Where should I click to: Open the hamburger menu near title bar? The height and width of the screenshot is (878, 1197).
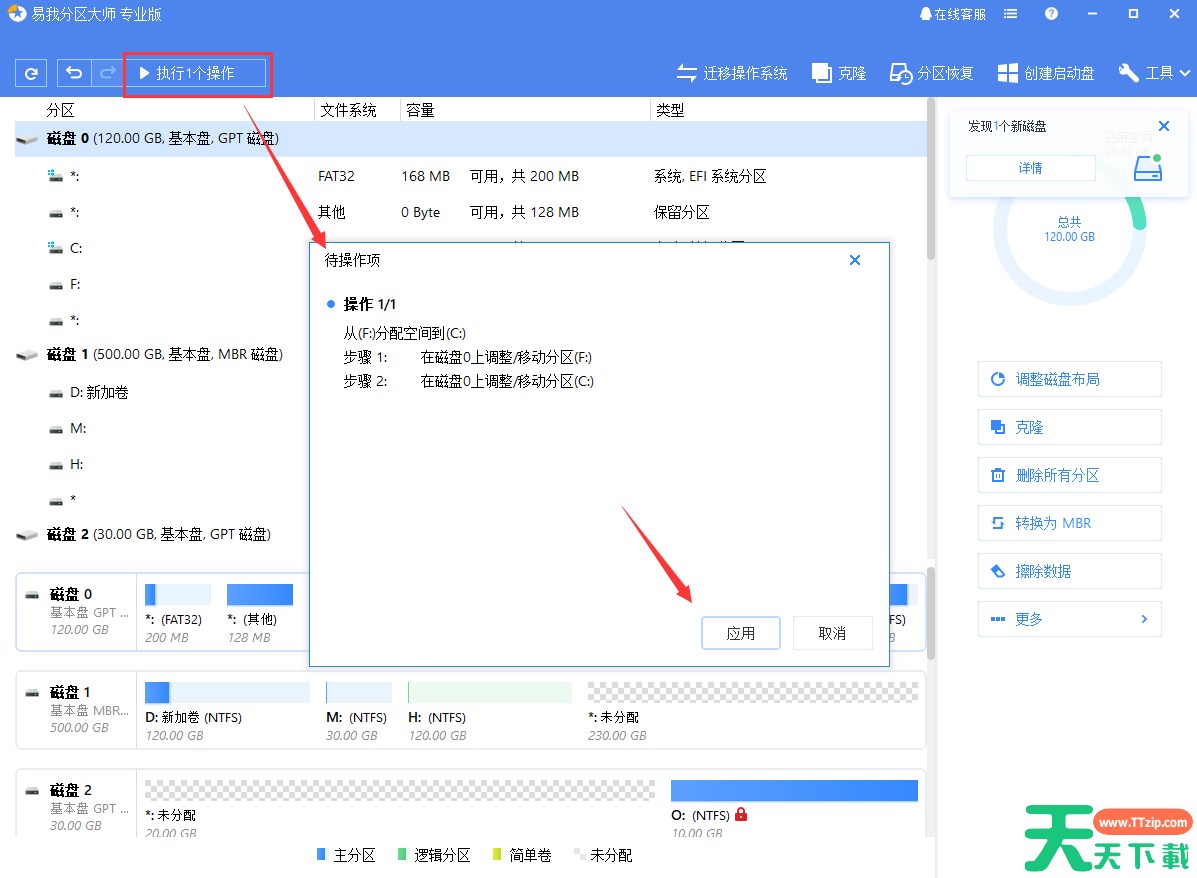coord(1010,14)
